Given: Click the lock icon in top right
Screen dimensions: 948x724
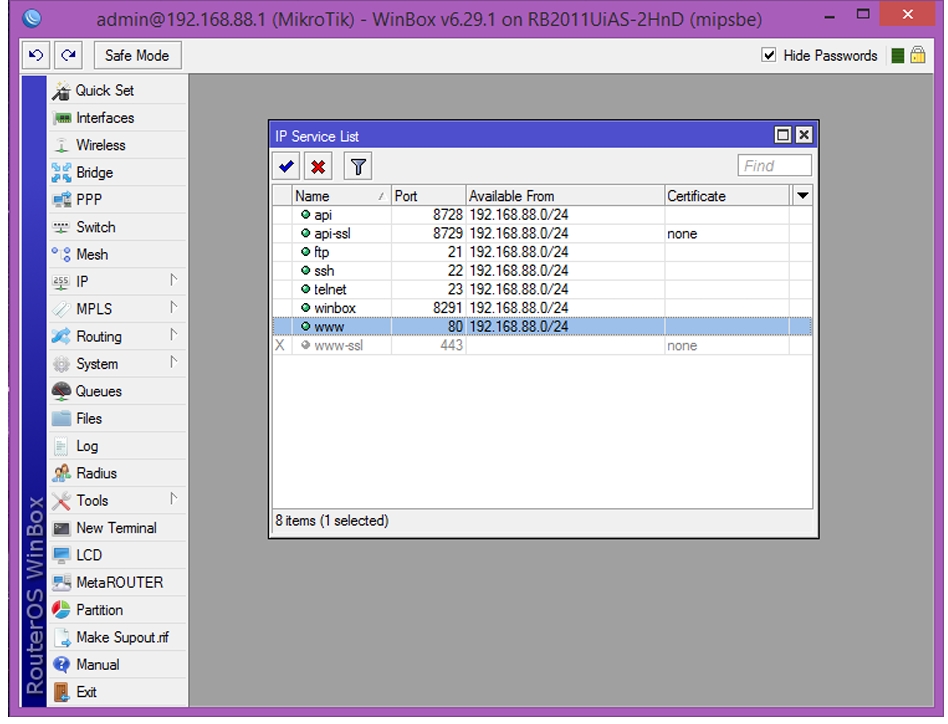Looking at the screenshot, I should 918,56.
